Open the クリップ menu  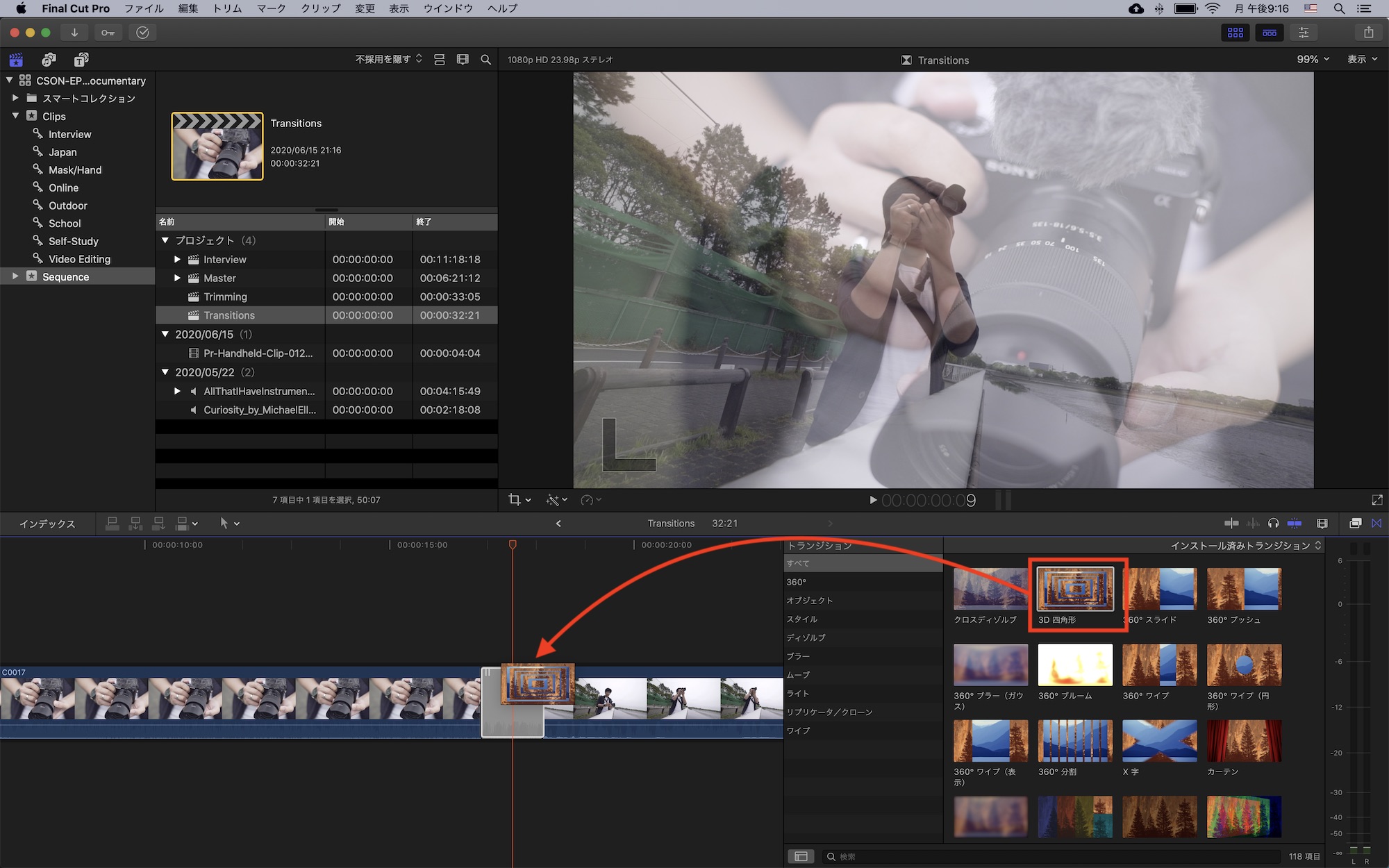pyautogui.click(x=320, y=8)
